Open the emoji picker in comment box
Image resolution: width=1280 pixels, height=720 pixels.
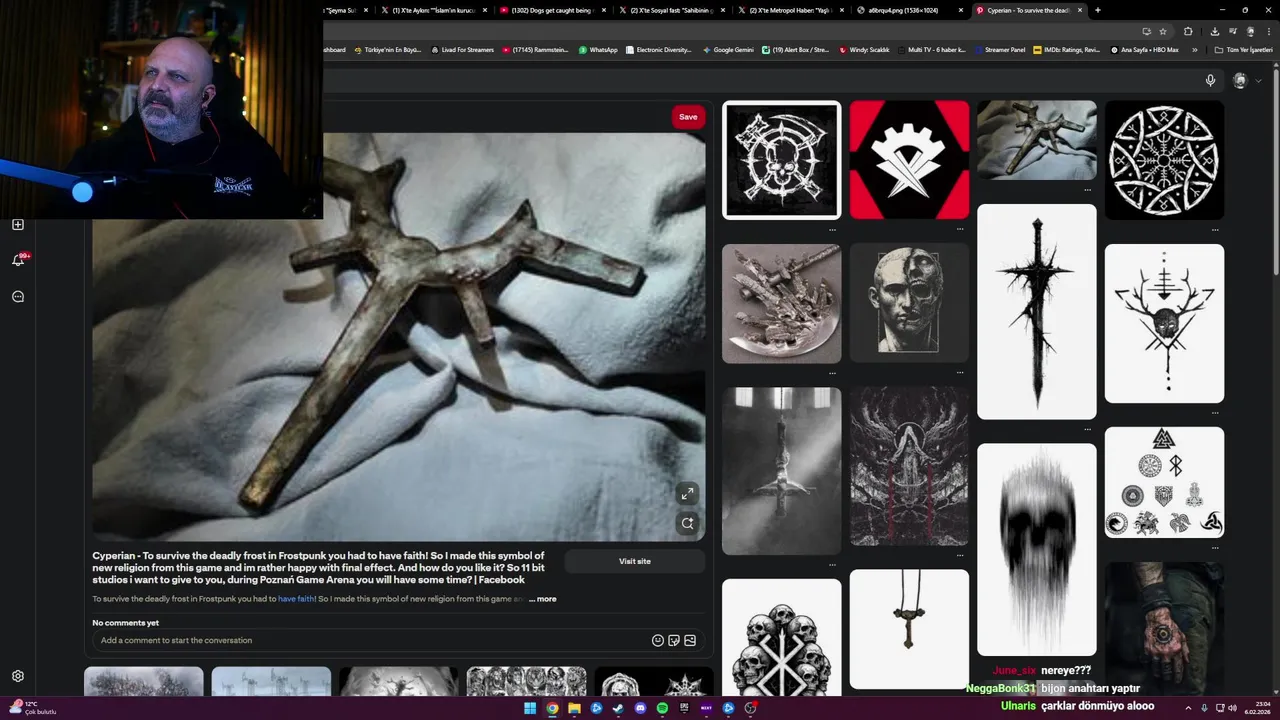pyautogui.click(x=658, y=640)
